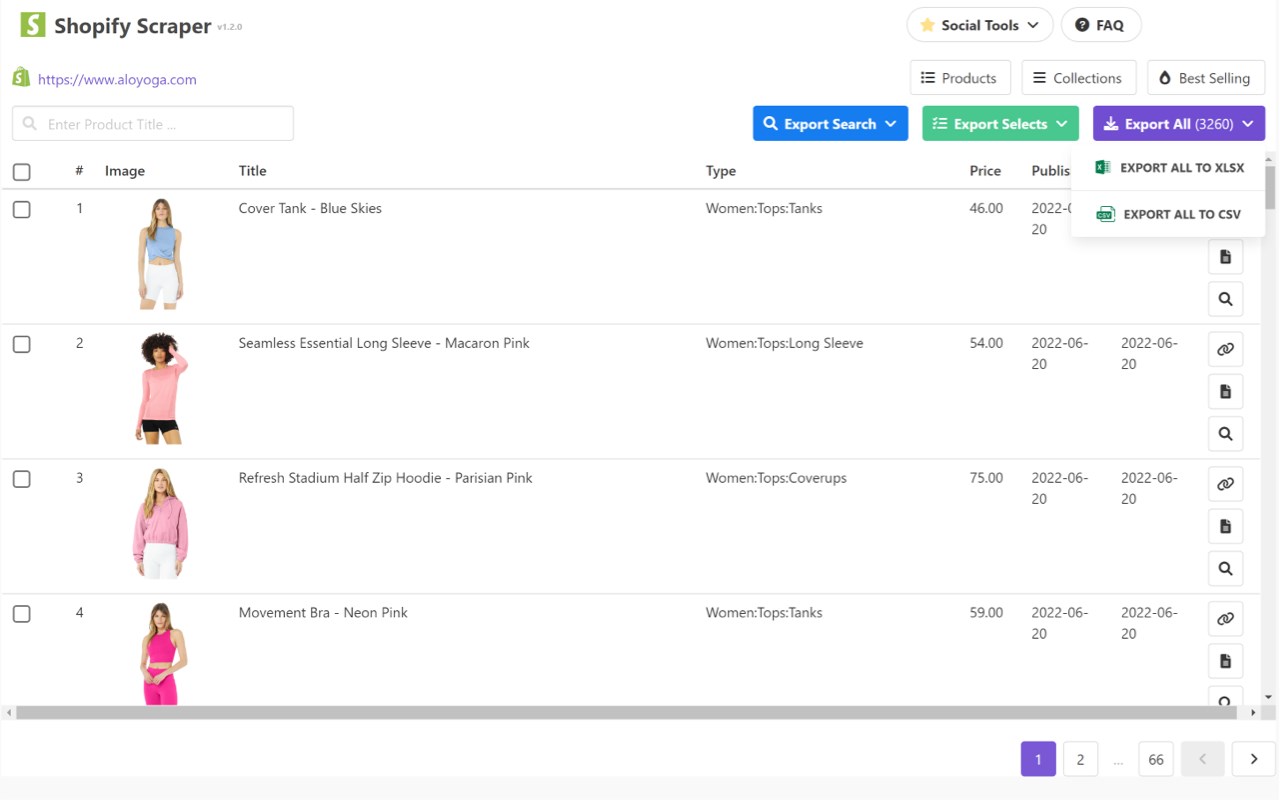Choose Export All to XLSX
1280x800 pixels.
pos(1169,168)
